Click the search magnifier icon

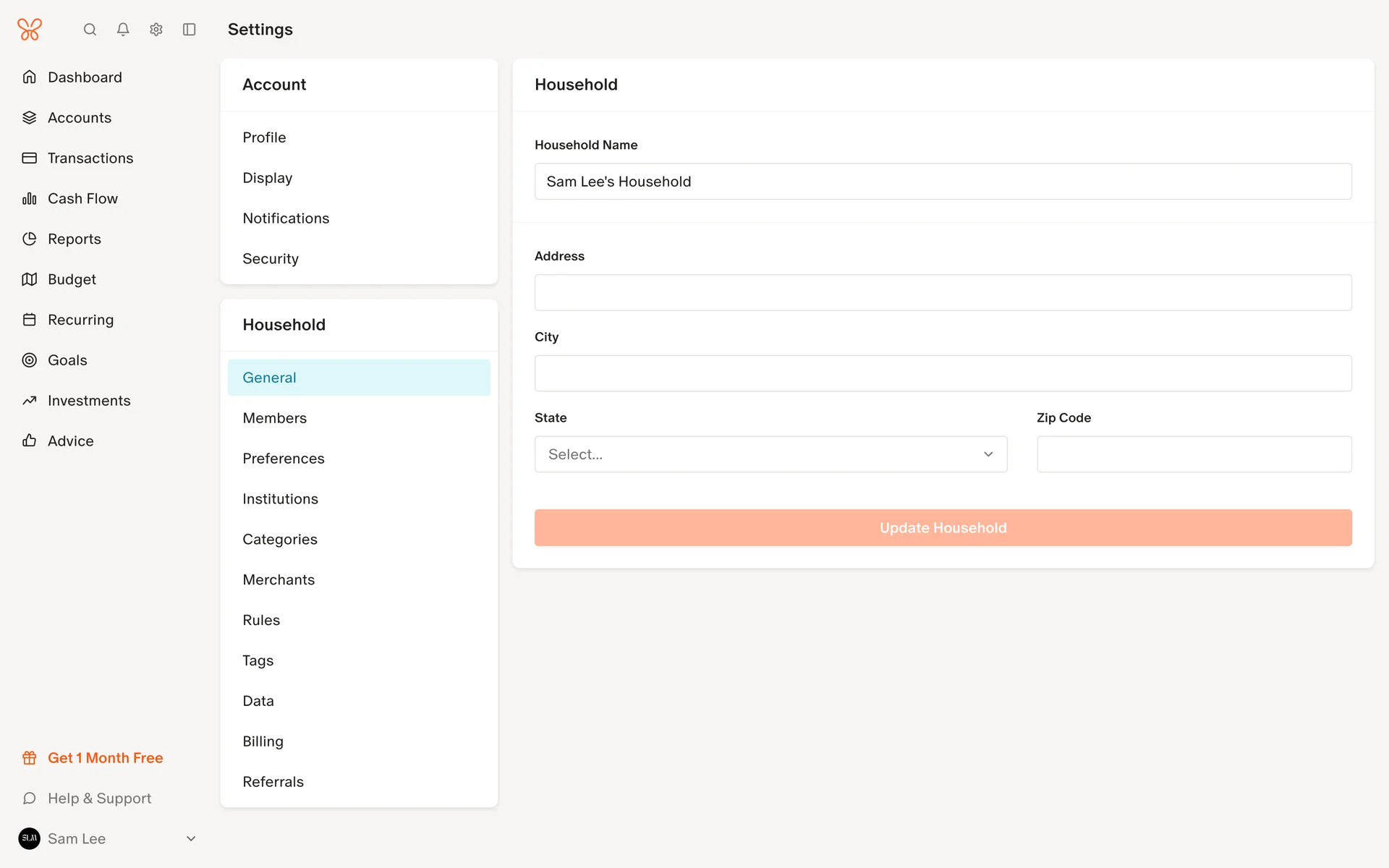click(x=90, y=30)
